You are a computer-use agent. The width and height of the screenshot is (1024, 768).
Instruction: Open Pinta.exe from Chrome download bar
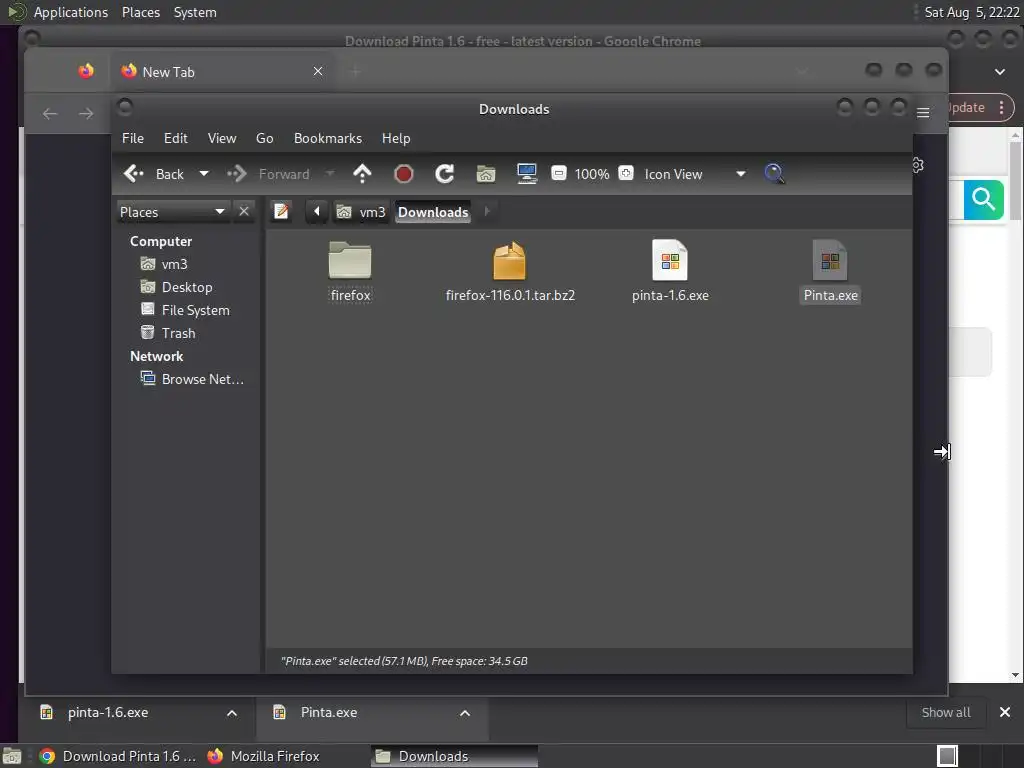point(329,712)
